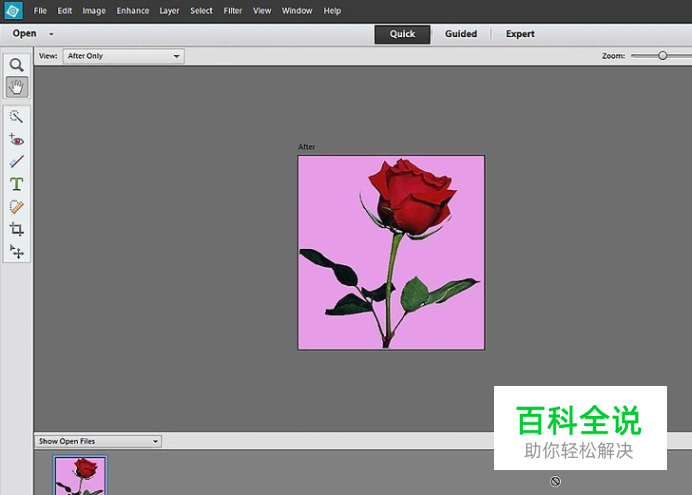The image size is (692, 495).
Task: Click the Photoshop Elements app logo
Action: tap(12, 11)
